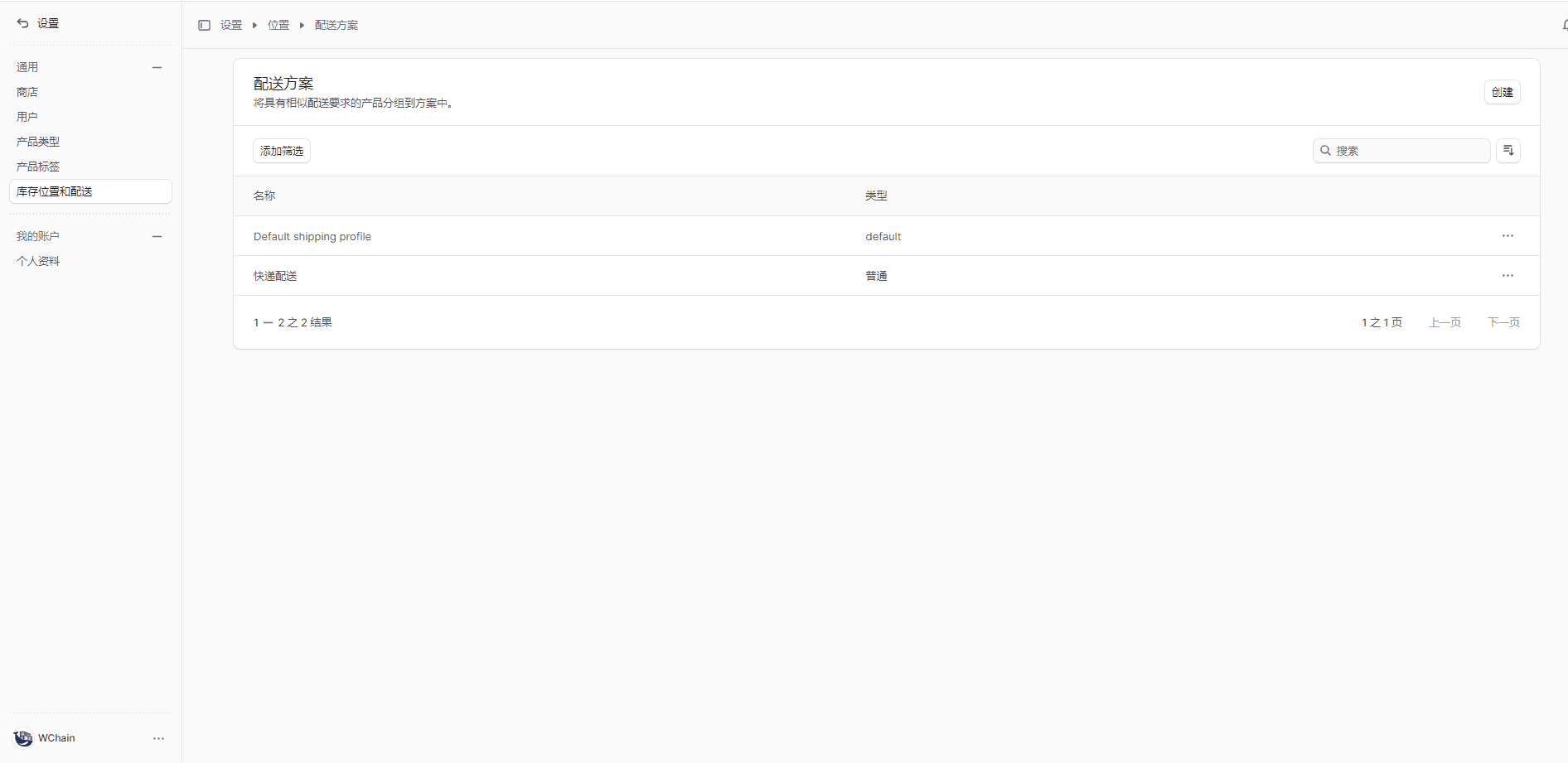Click the notification bell icon

click(1564, 25)
